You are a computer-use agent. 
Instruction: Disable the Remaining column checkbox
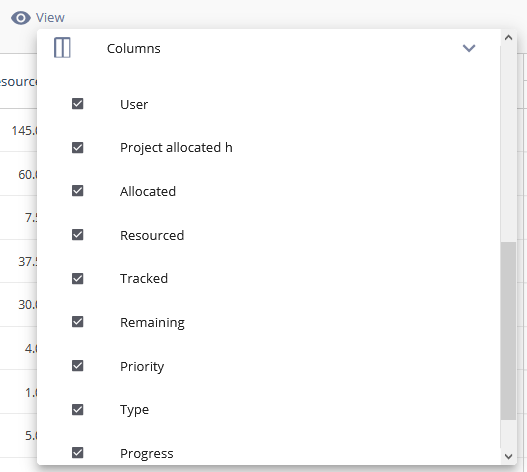click(78, 322)
